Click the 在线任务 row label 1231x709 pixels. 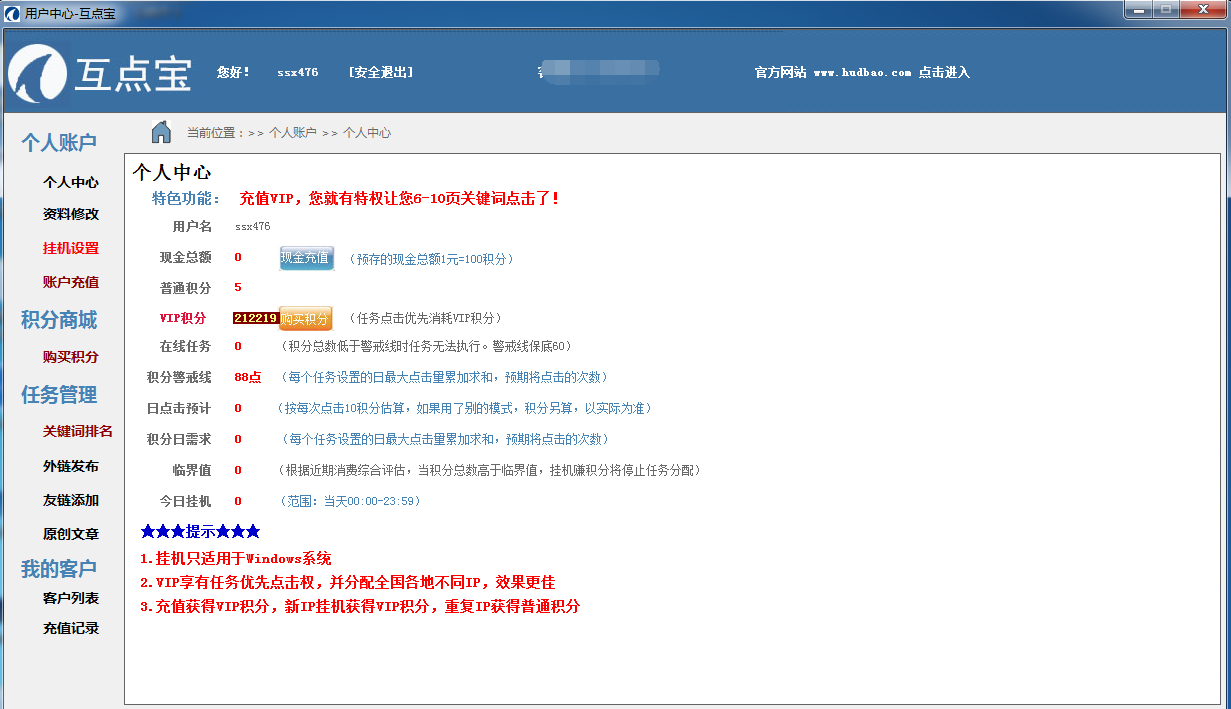click(186, 347)
